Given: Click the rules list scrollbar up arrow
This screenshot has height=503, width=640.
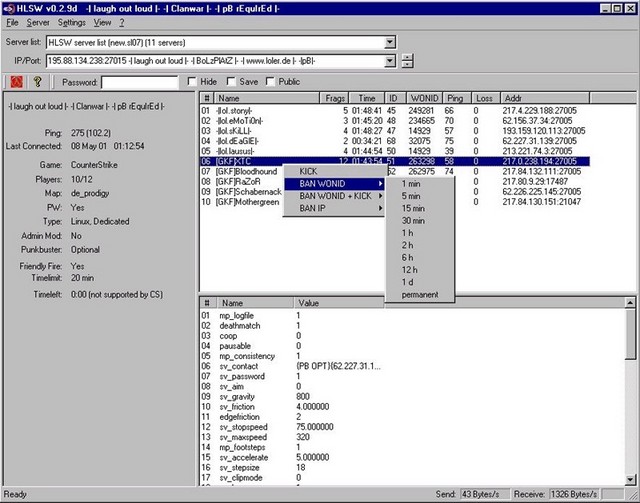Looking at the screenshot, I should click(630, 303).
